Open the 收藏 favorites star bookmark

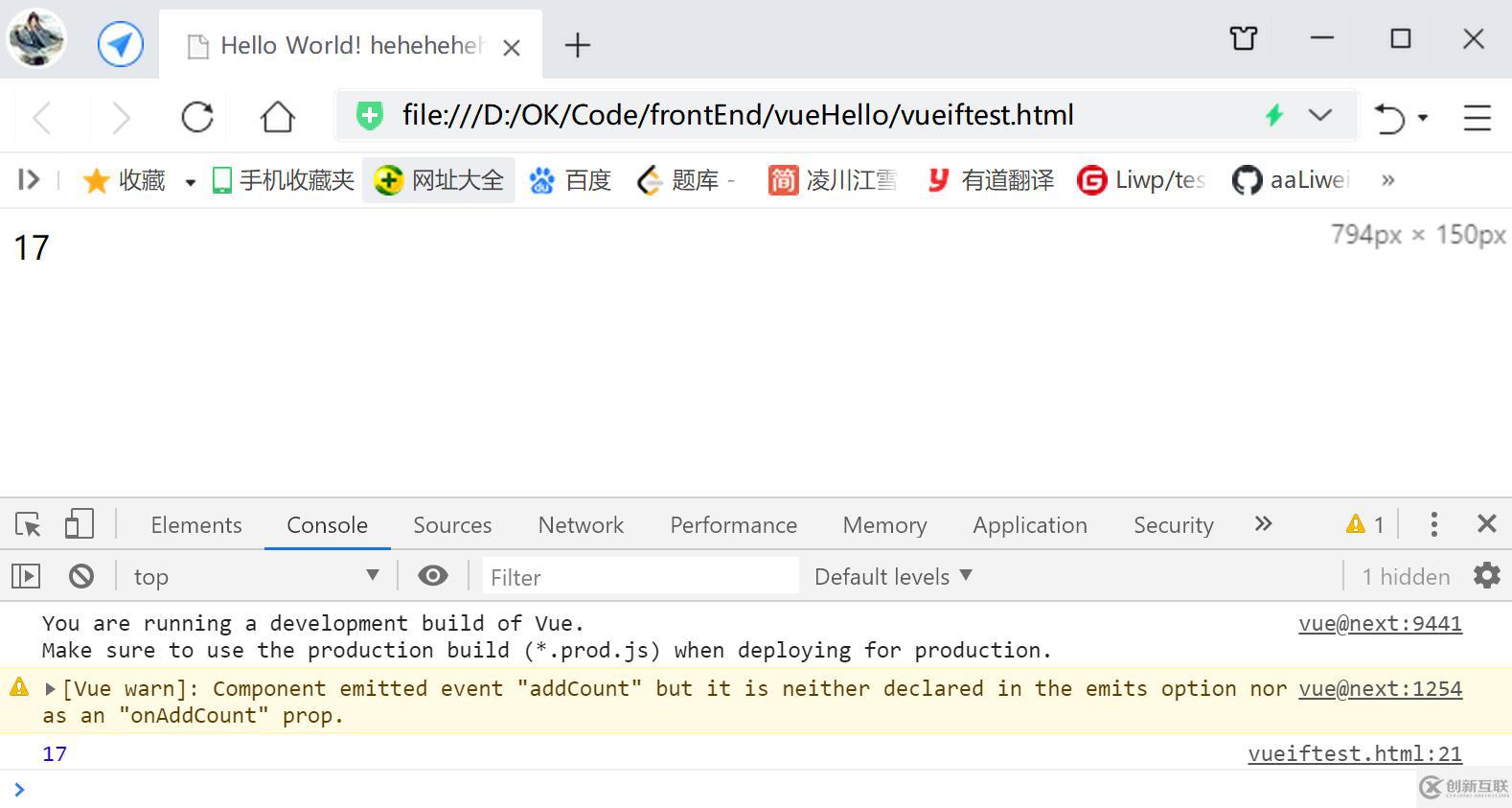click(x=125, y=180)
